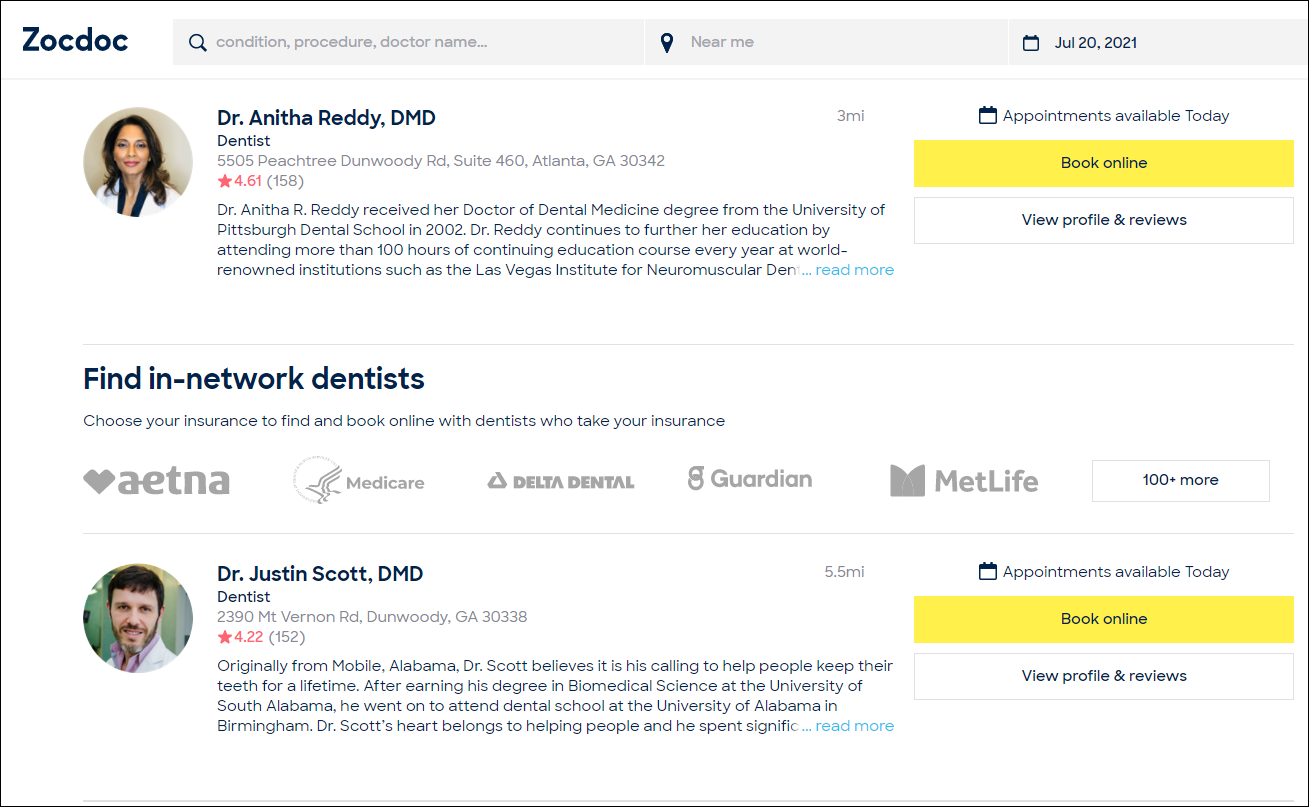Focus the condition, procedure, doctor name search field
The width and height of the screenshot is (1309, 807).
coord(408,42)
